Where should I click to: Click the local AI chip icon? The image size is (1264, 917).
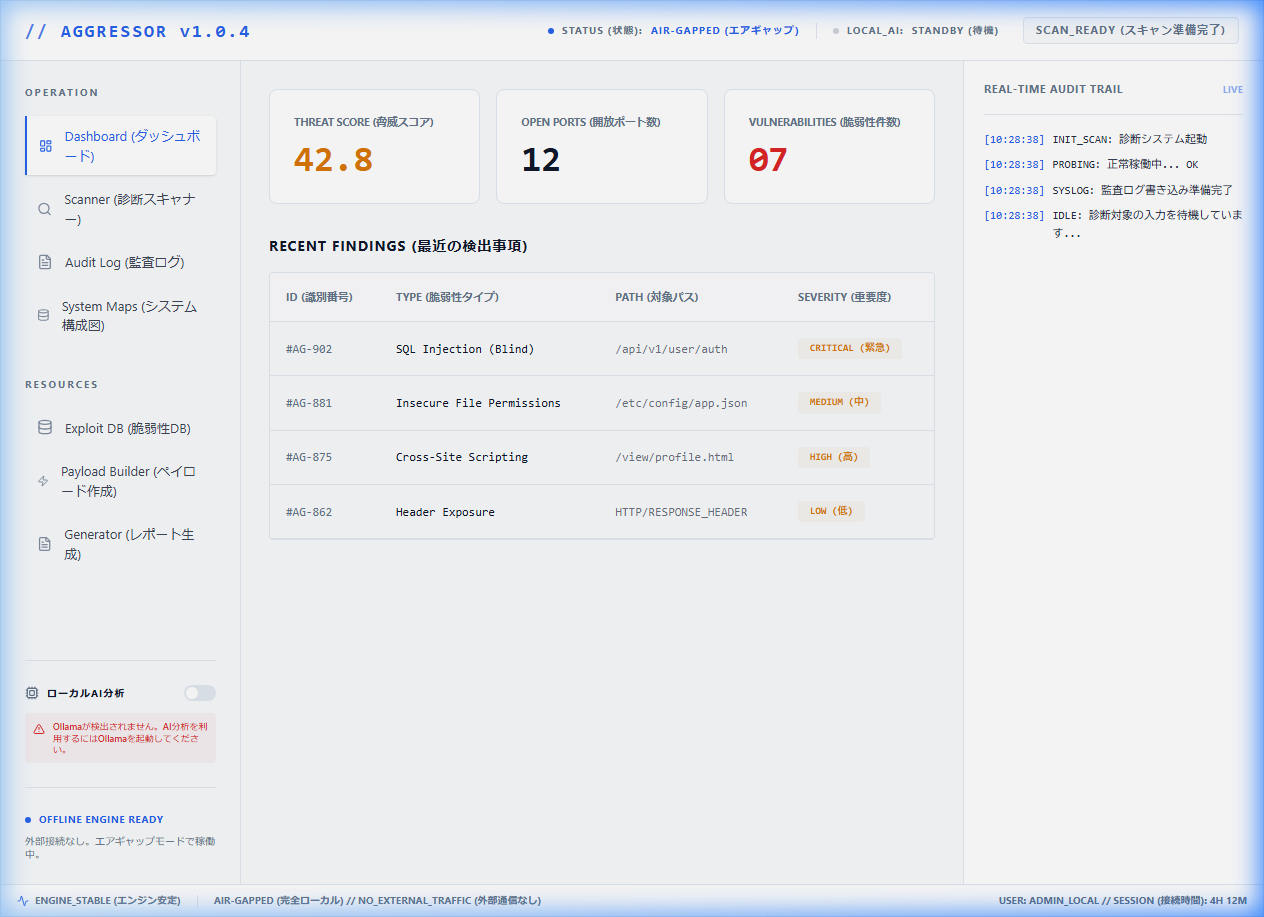(32, 693)
